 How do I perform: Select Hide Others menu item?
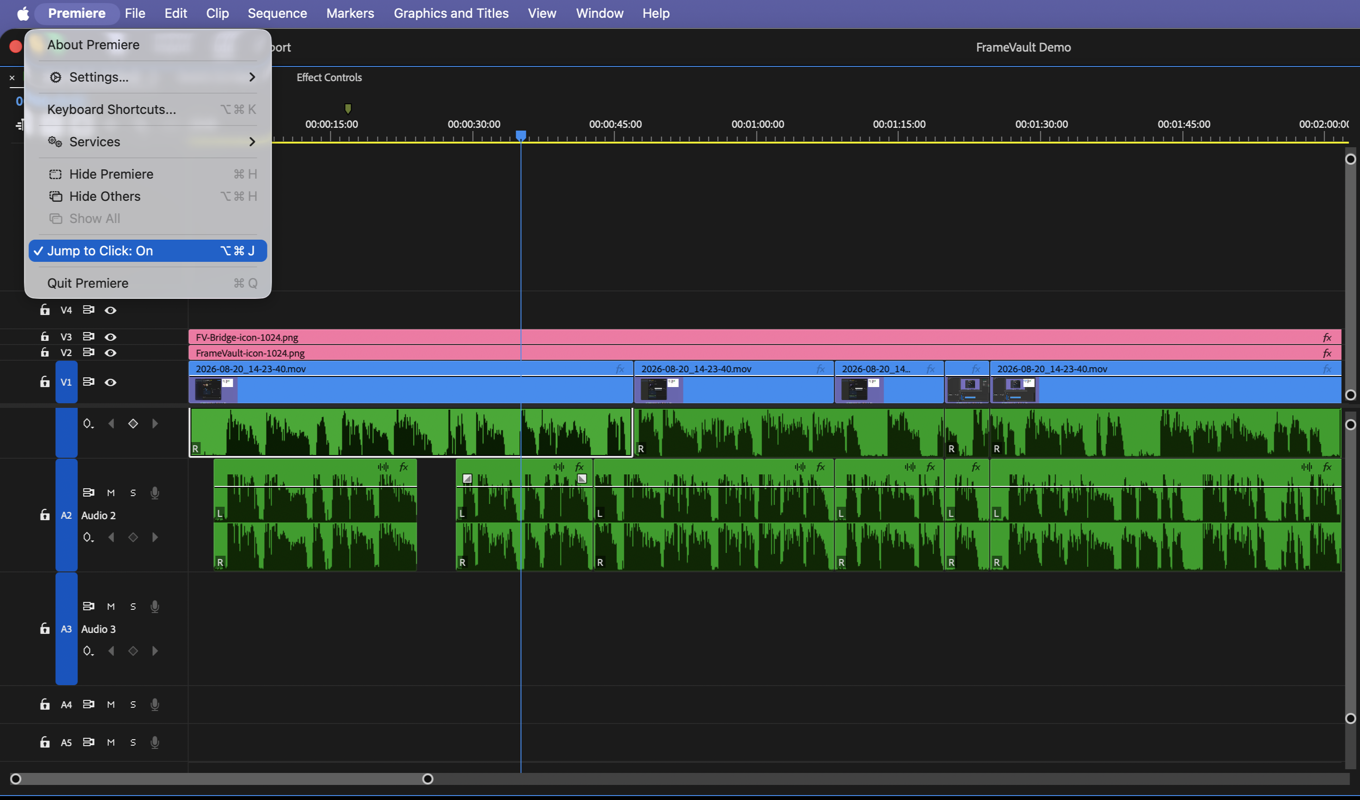(x=148, y=196)
